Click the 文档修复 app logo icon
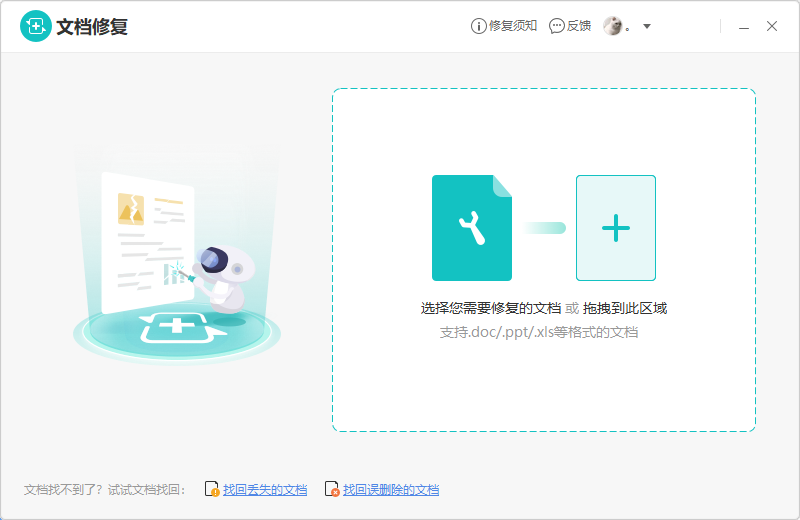 (x=36, y=27)
